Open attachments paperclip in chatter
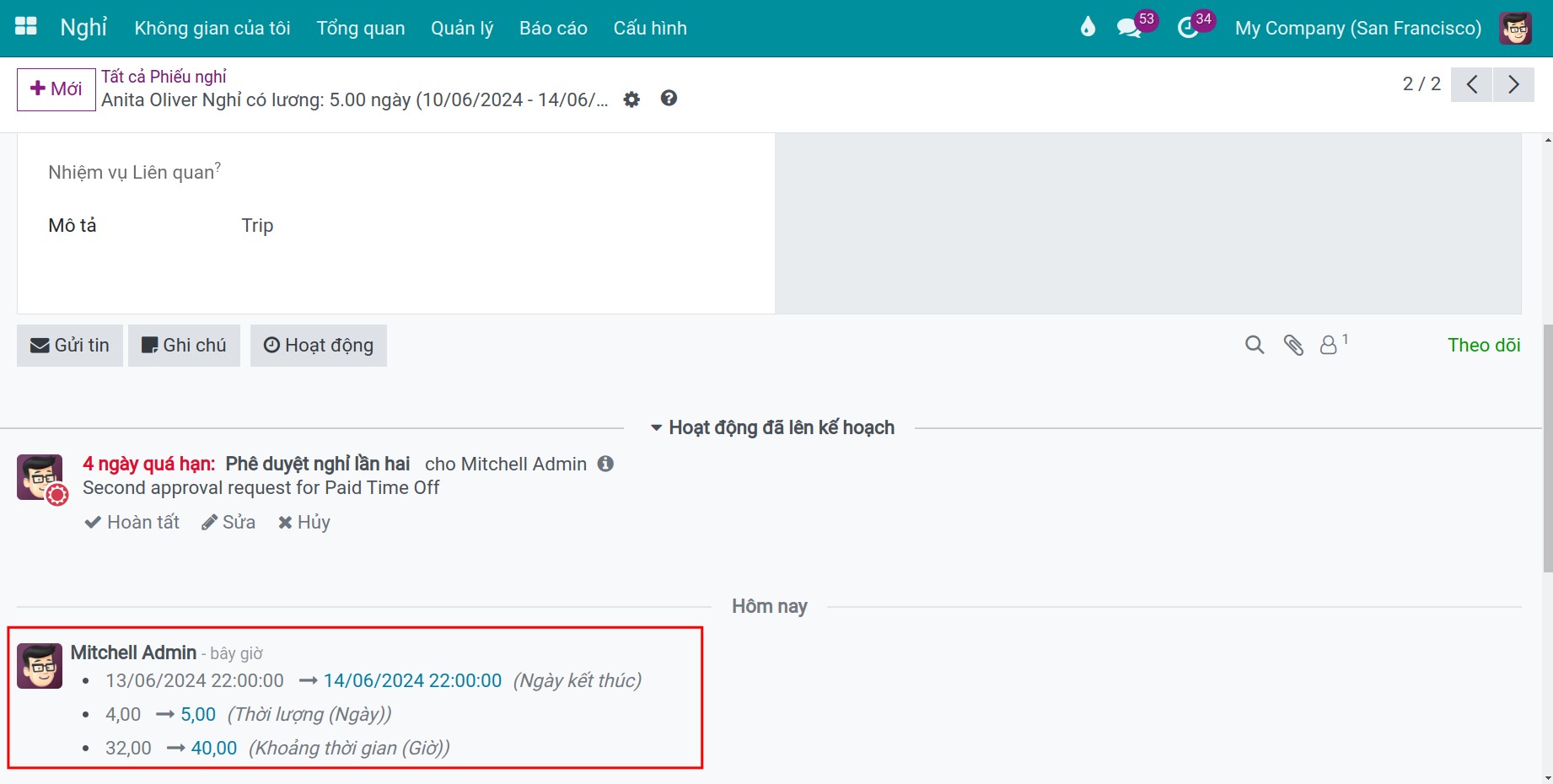 pos(1293,345)
